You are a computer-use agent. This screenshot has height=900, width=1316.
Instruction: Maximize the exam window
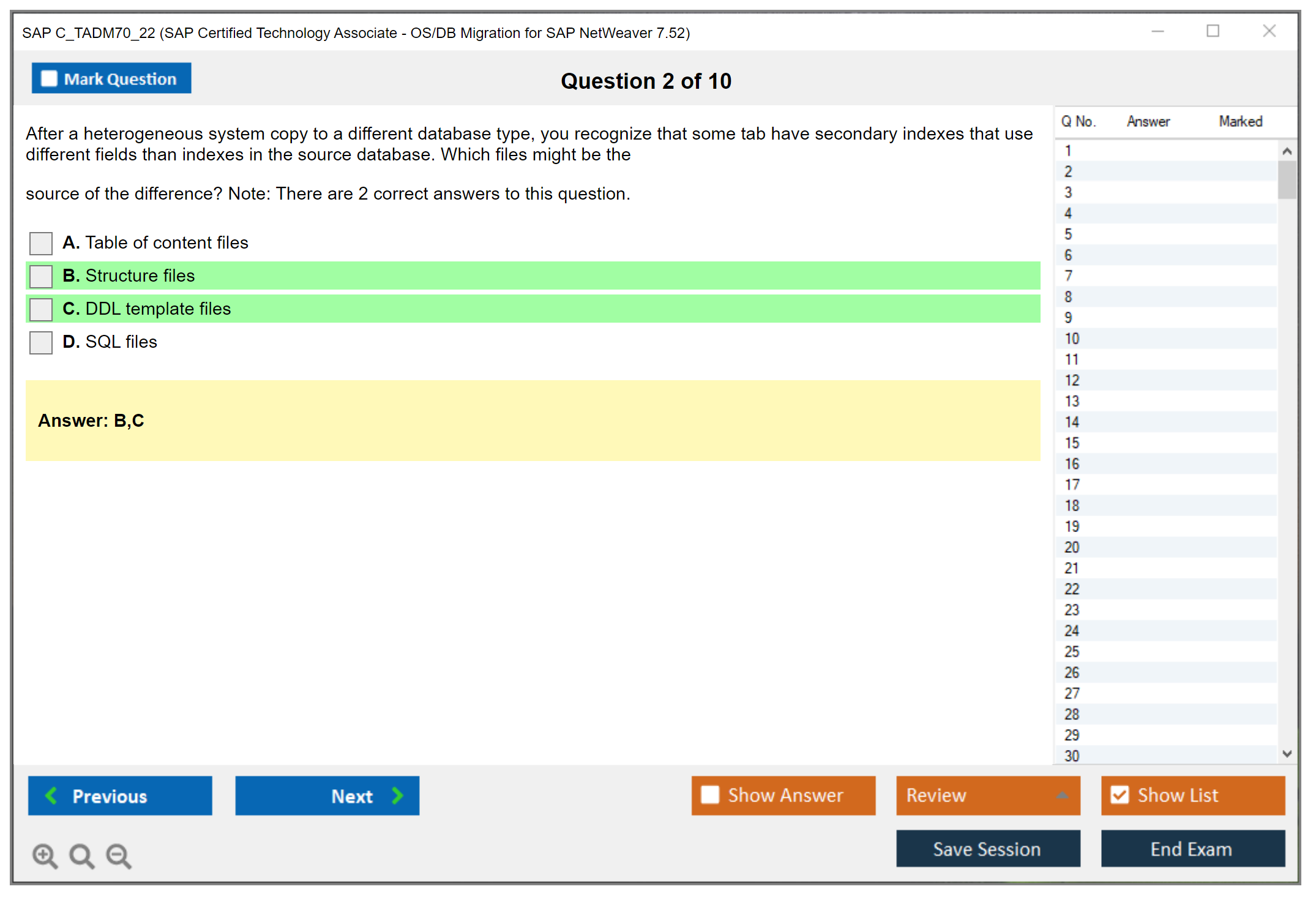point(1213,31)
